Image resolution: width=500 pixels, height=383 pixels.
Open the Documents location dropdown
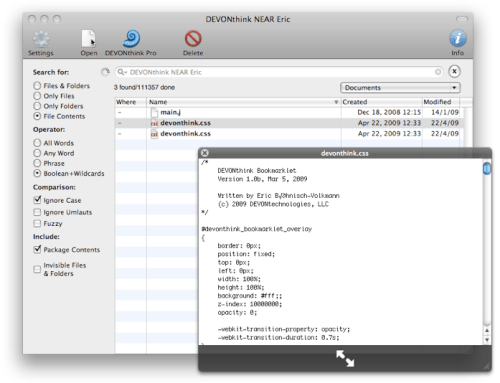[400, 88]
